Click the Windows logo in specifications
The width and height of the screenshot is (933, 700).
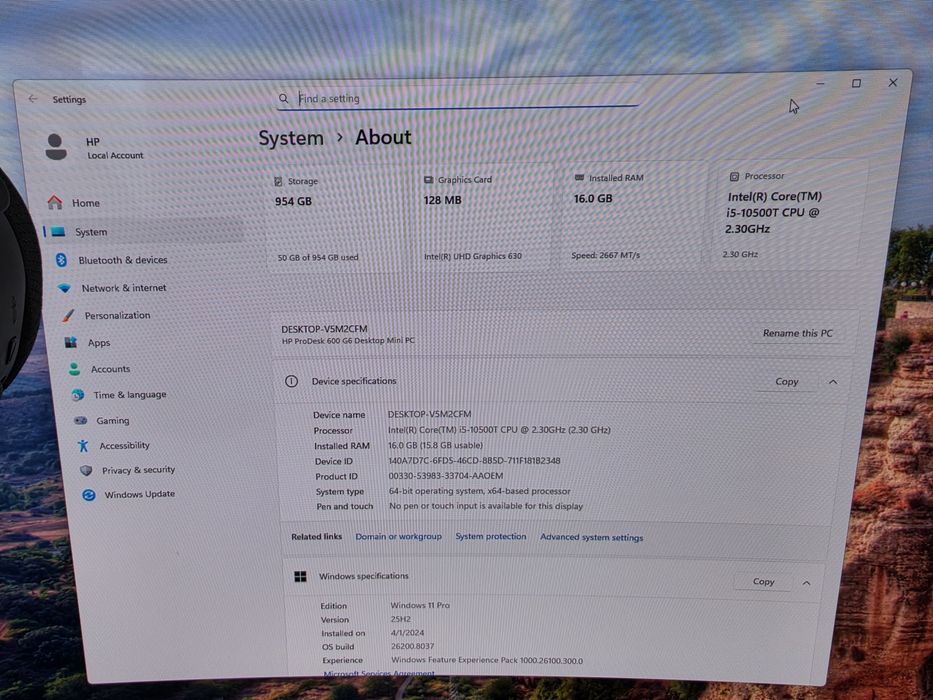[300, 576]
